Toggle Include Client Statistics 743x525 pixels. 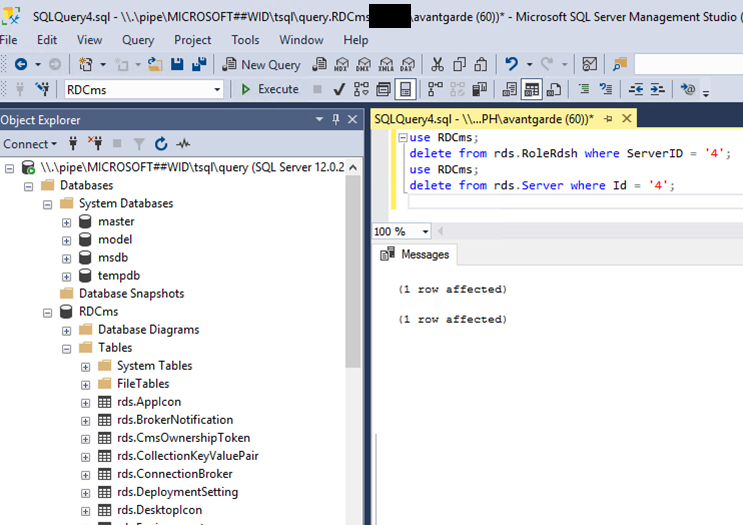click(x=480, y=89)
